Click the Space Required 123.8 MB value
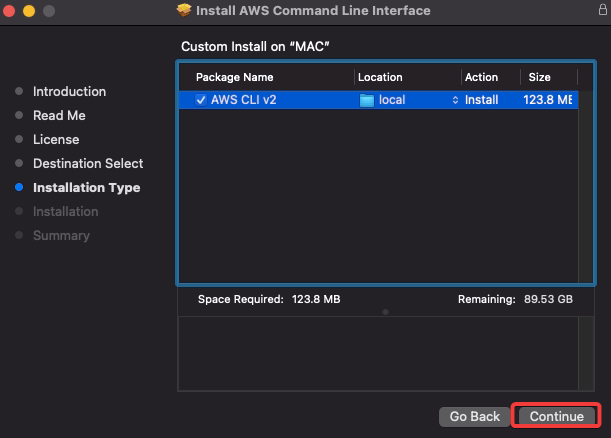 (x=316, y=299)
